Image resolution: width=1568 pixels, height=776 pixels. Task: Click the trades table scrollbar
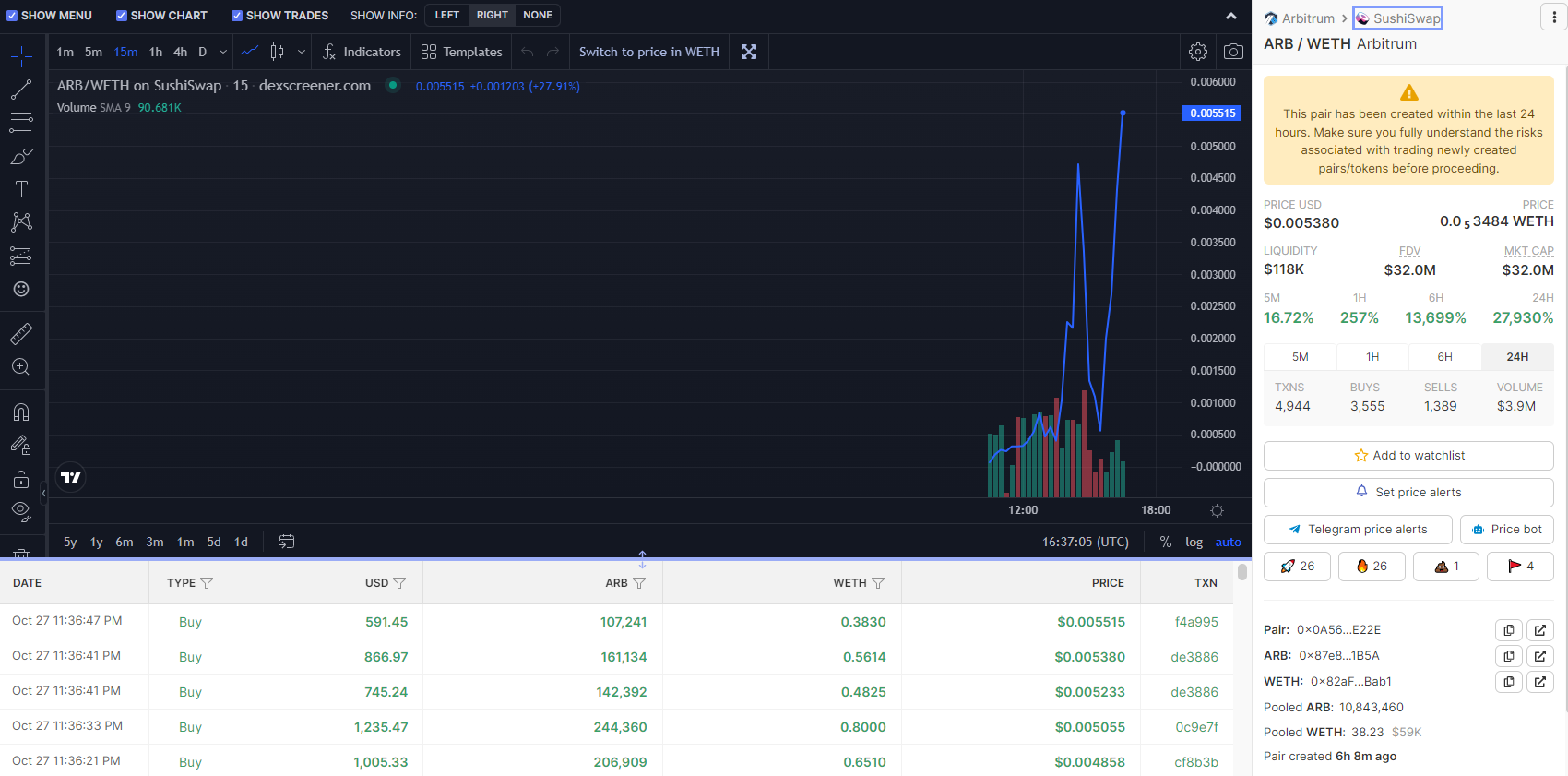1242,573
